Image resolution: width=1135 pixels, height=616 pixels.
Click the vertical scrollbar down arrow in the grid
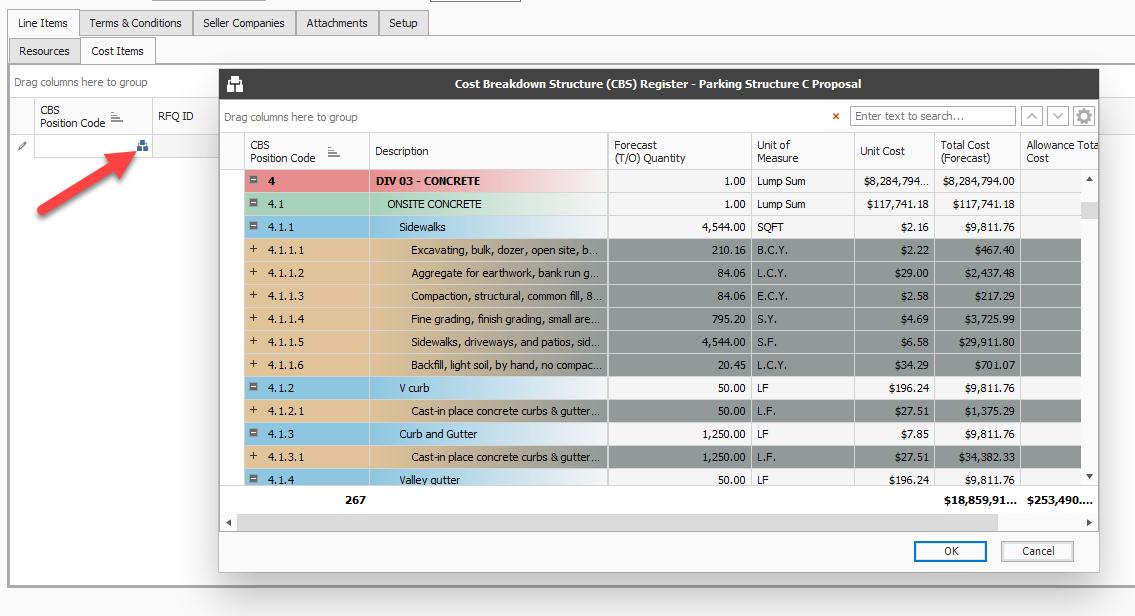point(1090,477)
